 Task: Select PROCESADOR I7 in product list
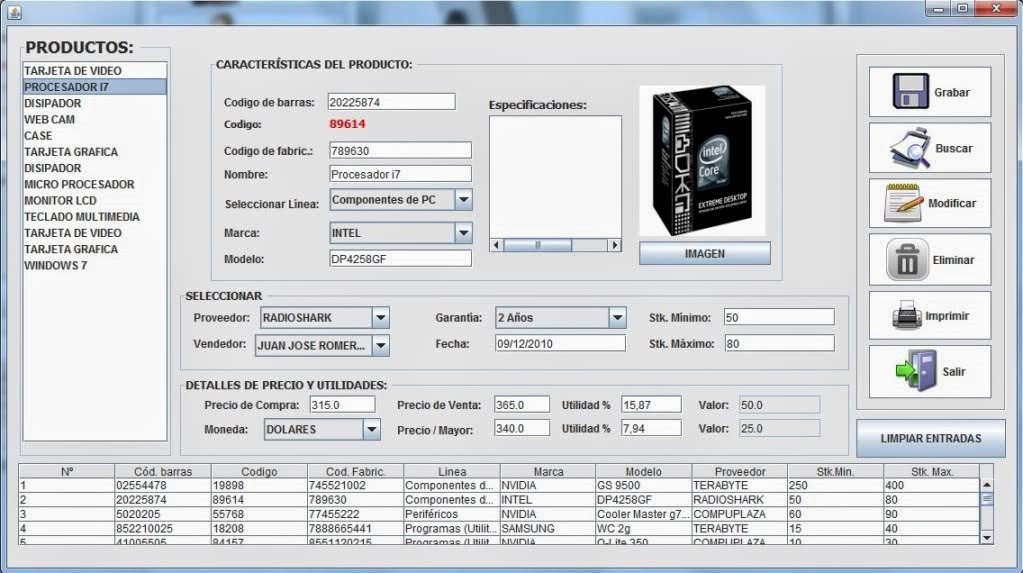[x=95, y=87]
